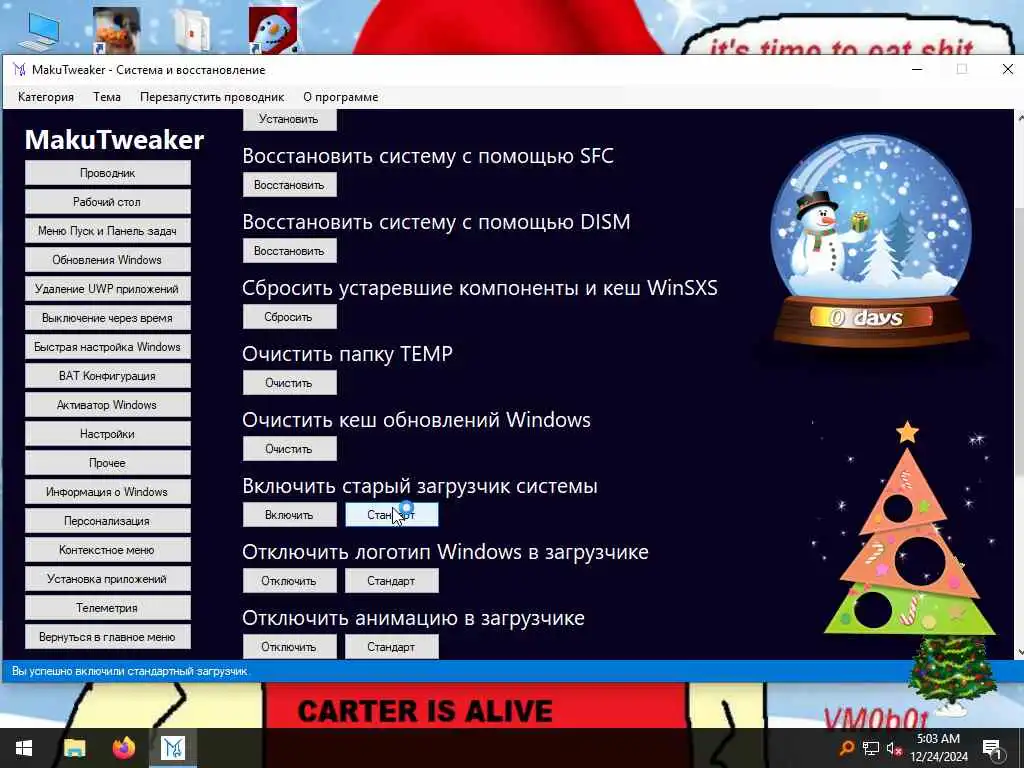The height and width of the screenshot is (768, 1024).
Task: Click Очистить under кеш обновлений Windows
Action: tap(289, 449)
